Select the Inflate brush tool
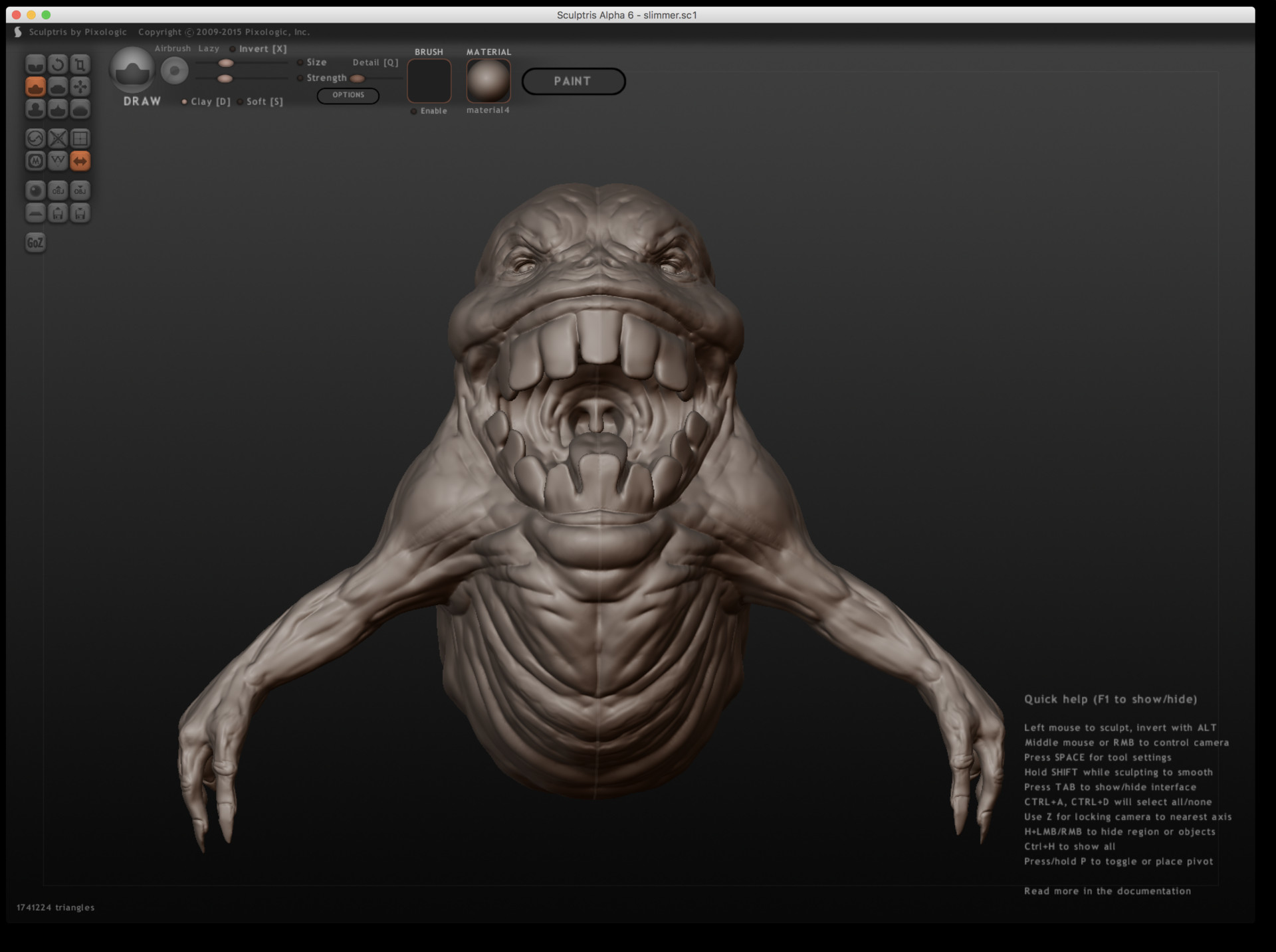Viewport: 1276px width, 952px height. (x=35, y=109)
